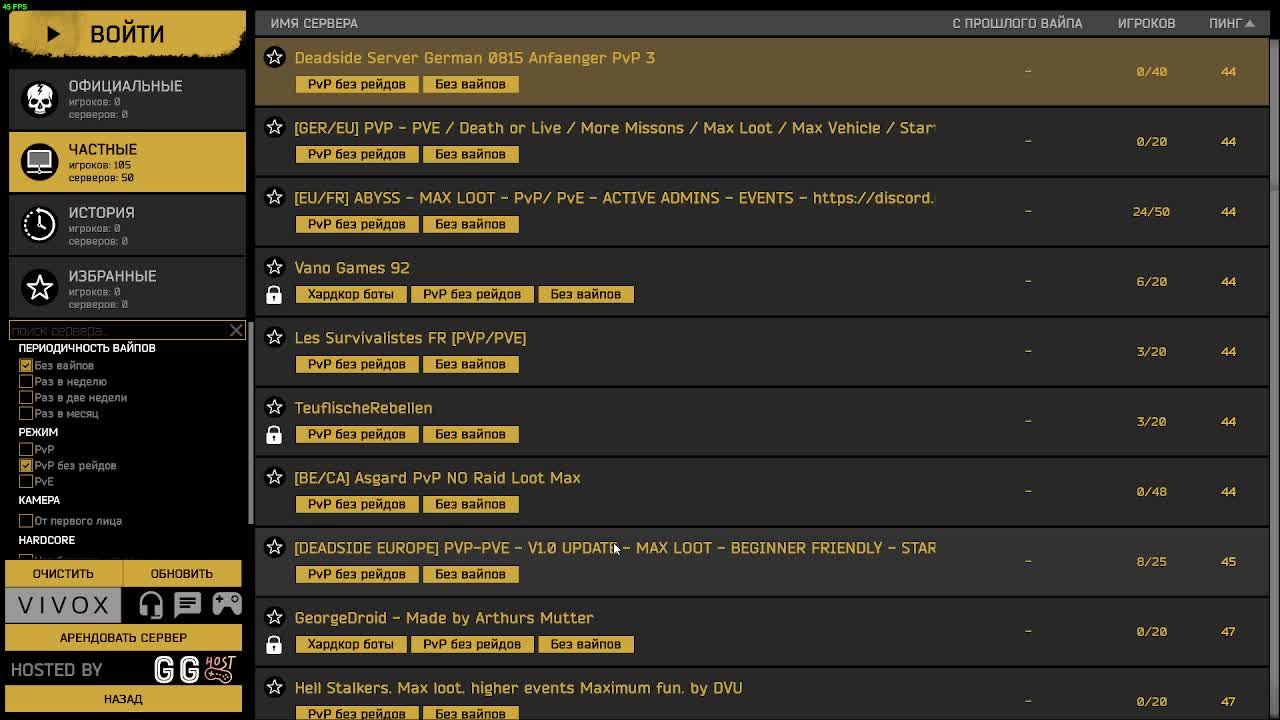Viewport: 1280px width, 720px height.
Task: Select GeorgeDroid - Made by Arthurs Mutter
Action: tap(444, 618)
